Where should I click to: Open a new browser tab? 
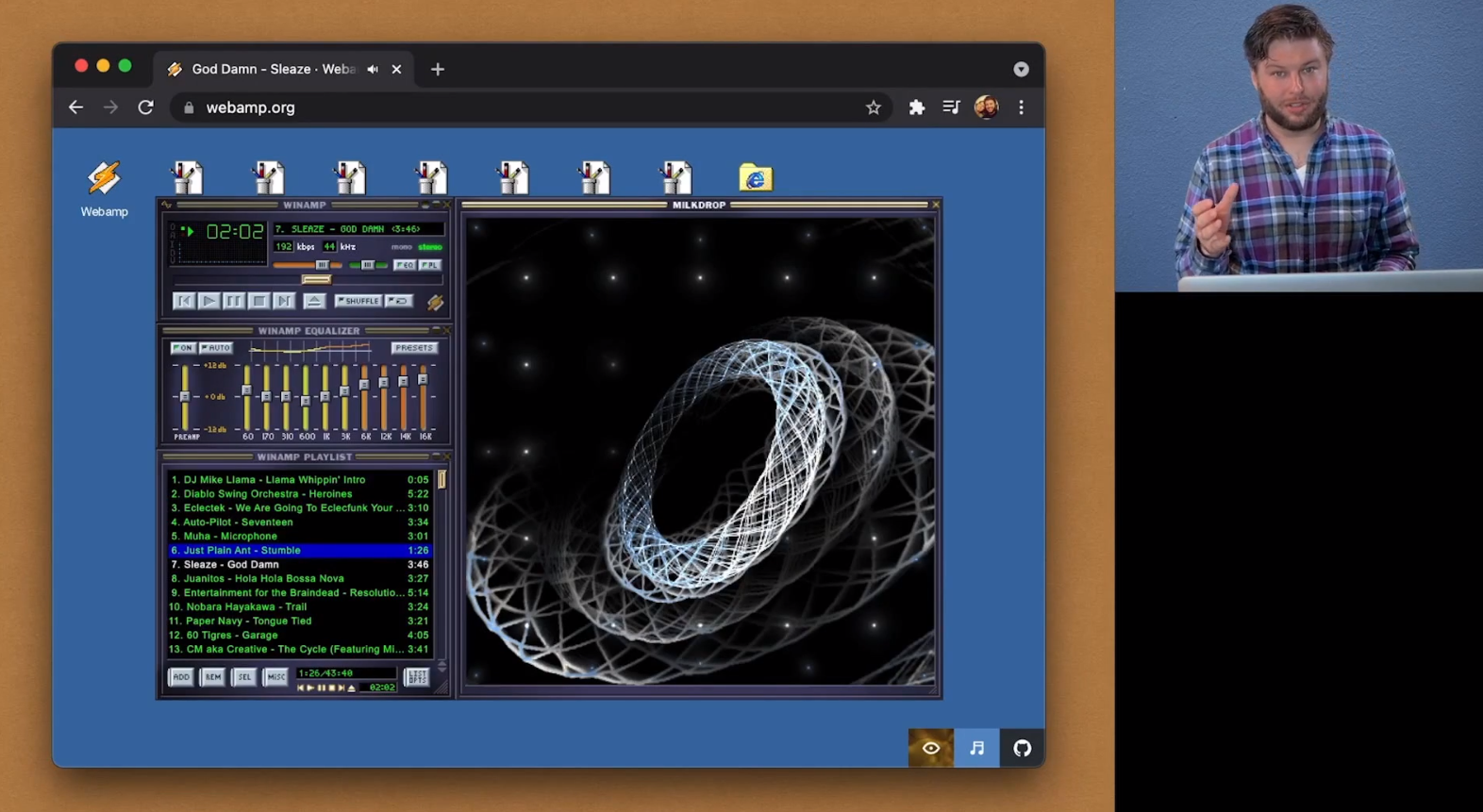click(x=438, y=69)
